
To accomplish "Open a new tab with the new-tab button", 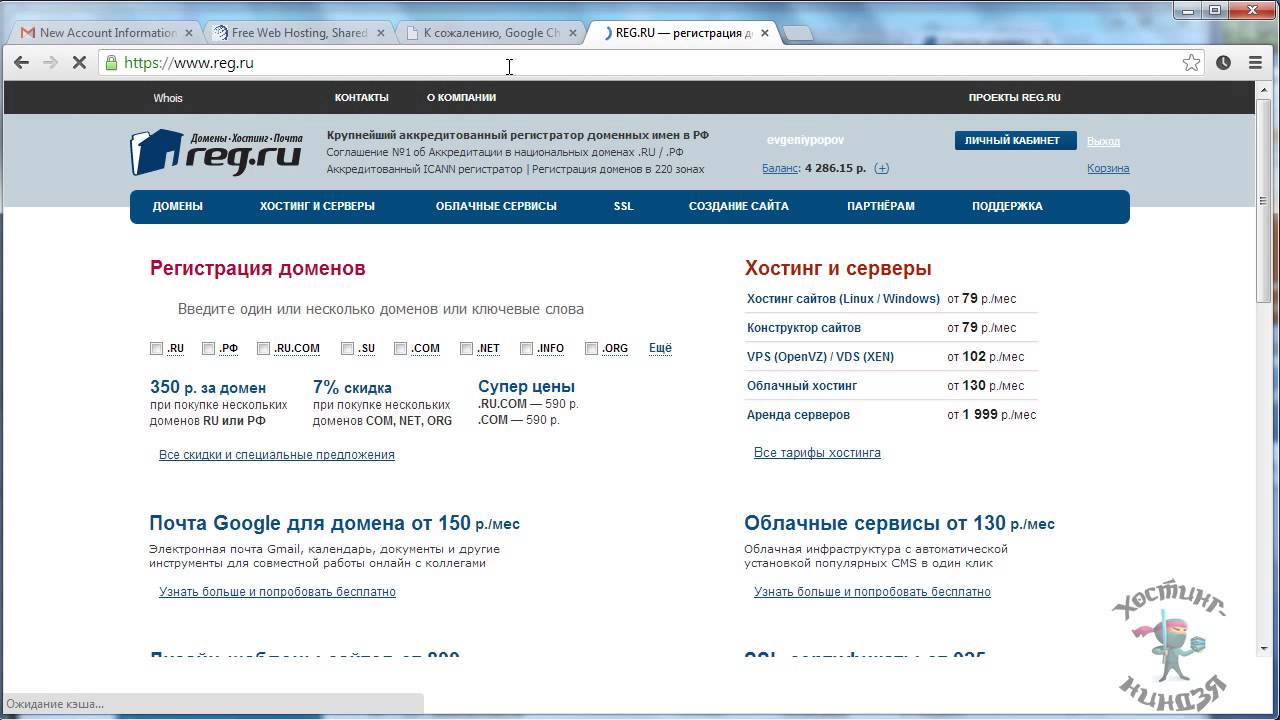I will (797, 33).
